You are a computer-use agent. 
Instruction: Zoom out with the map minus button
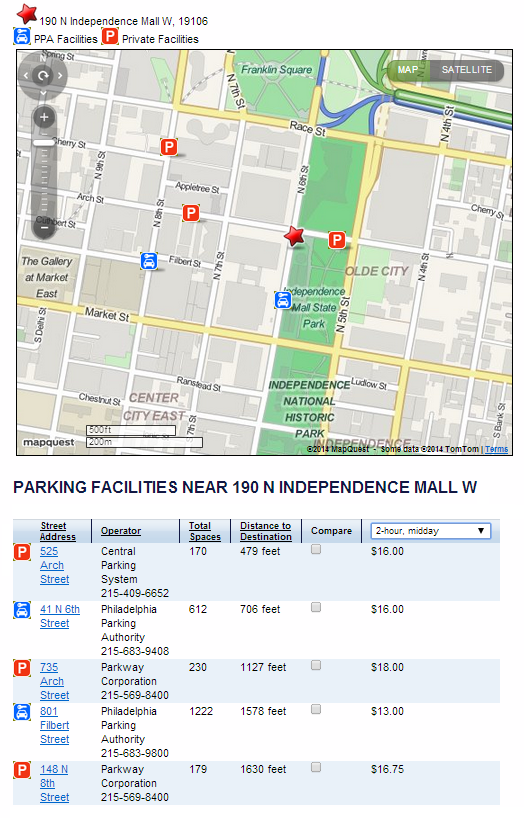coord(44,227)
